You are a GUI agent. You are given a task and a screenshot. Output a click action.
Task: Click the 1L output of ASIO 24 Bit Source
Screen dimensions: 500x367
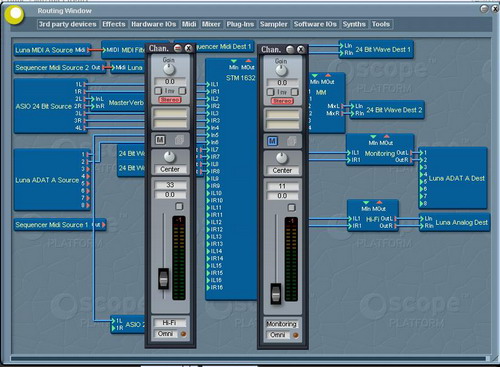point(84,85)
